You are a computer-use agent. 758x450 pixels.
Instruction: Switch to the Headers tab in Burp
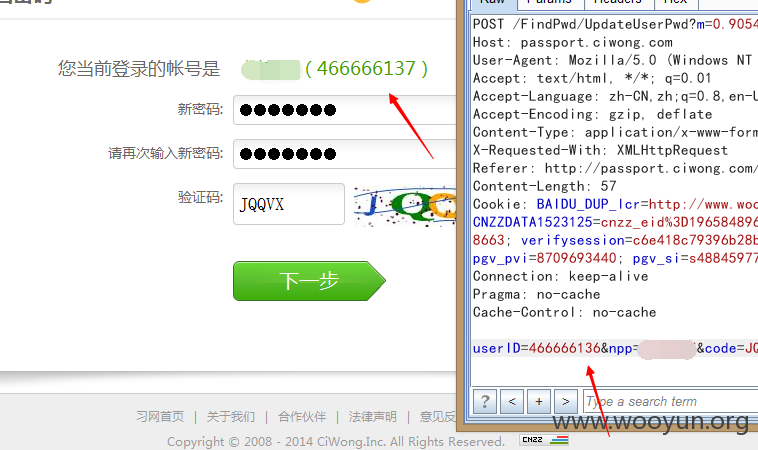click(619, 4)
